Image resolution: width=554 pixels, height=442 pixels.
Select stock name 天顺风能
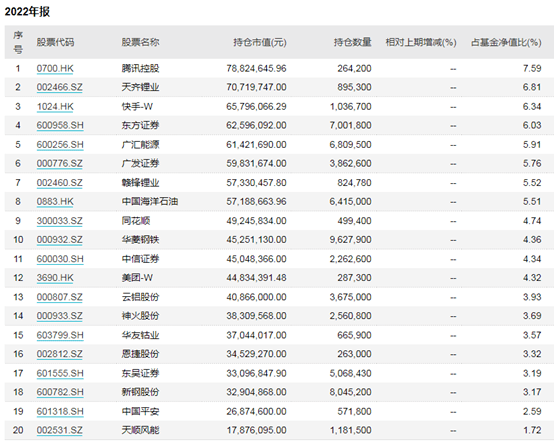[140, 431]
